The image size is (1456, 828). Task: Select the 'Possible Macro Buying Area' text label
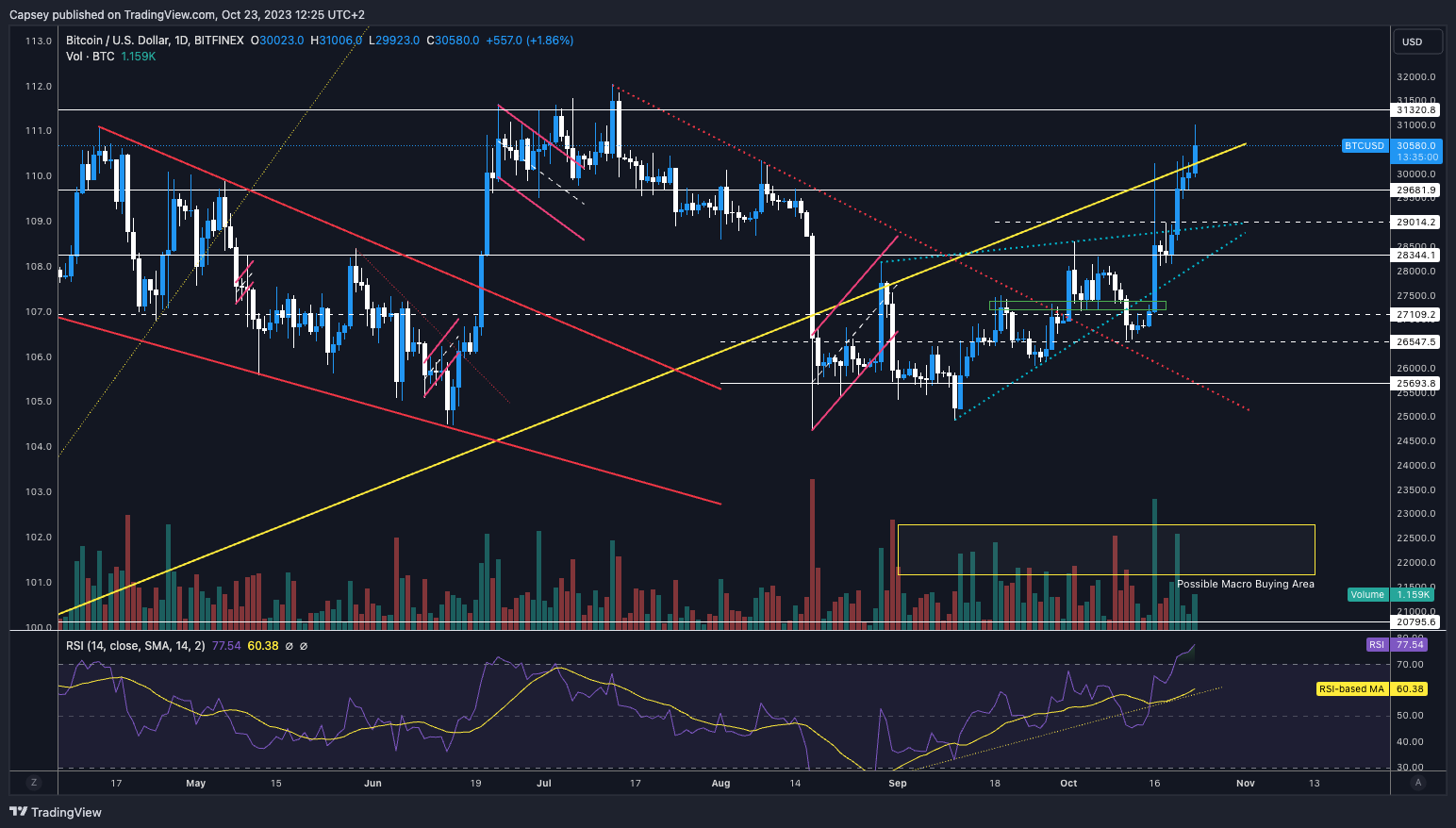(x=1245, y=584)
